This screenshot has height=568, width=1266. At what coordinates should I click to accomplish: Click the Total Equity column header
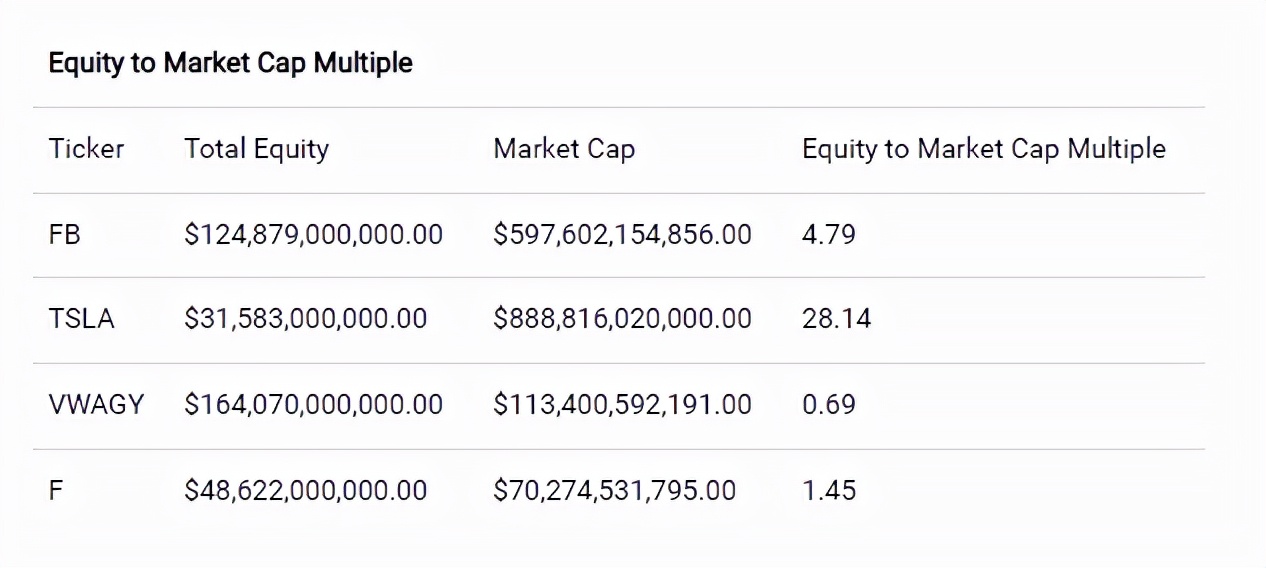coord(256,149)
